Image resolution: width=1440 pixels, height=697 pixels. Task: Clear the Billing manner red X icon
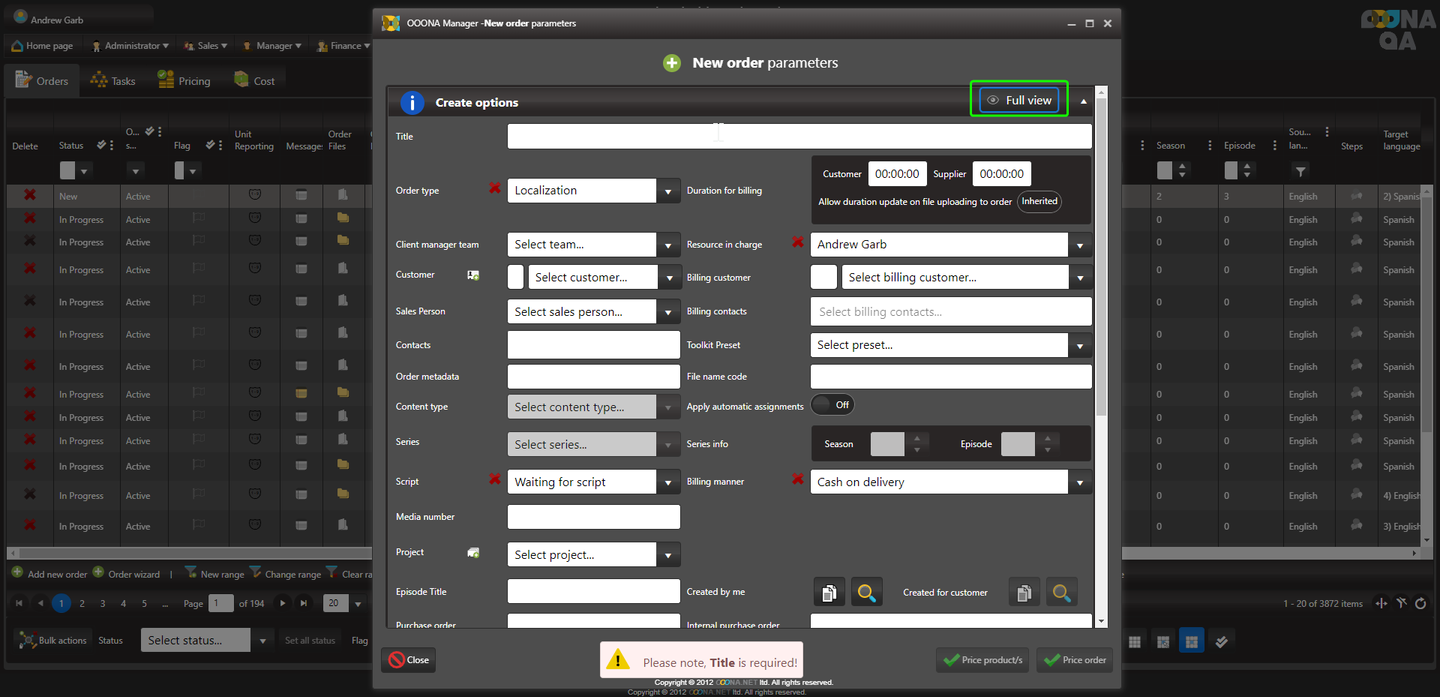pos(797,480)
